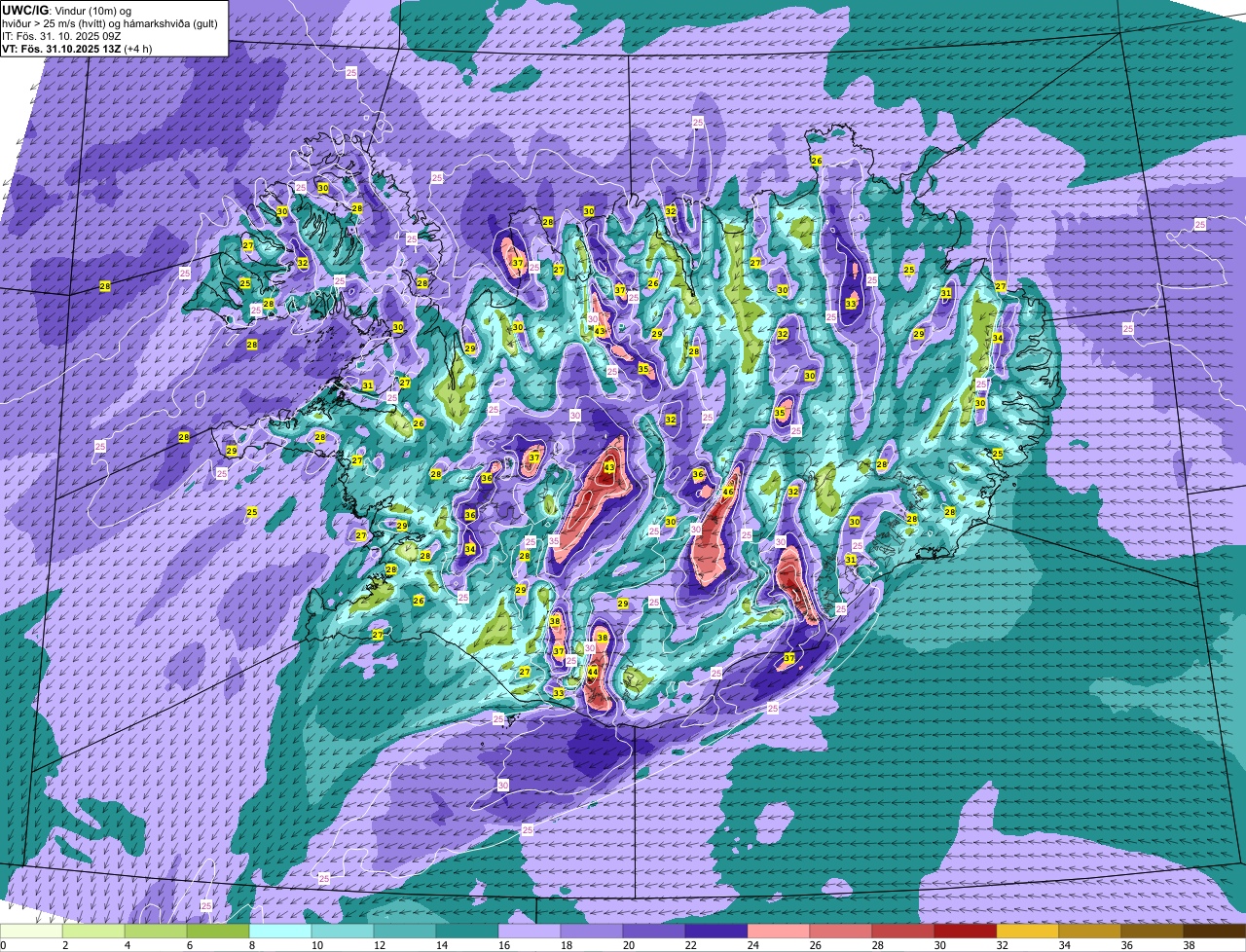Image resolution: width=1246 pixels, height=952 pixels.
Task: Click the legend scale tick label '8'
Action: [x=251, y=945]
